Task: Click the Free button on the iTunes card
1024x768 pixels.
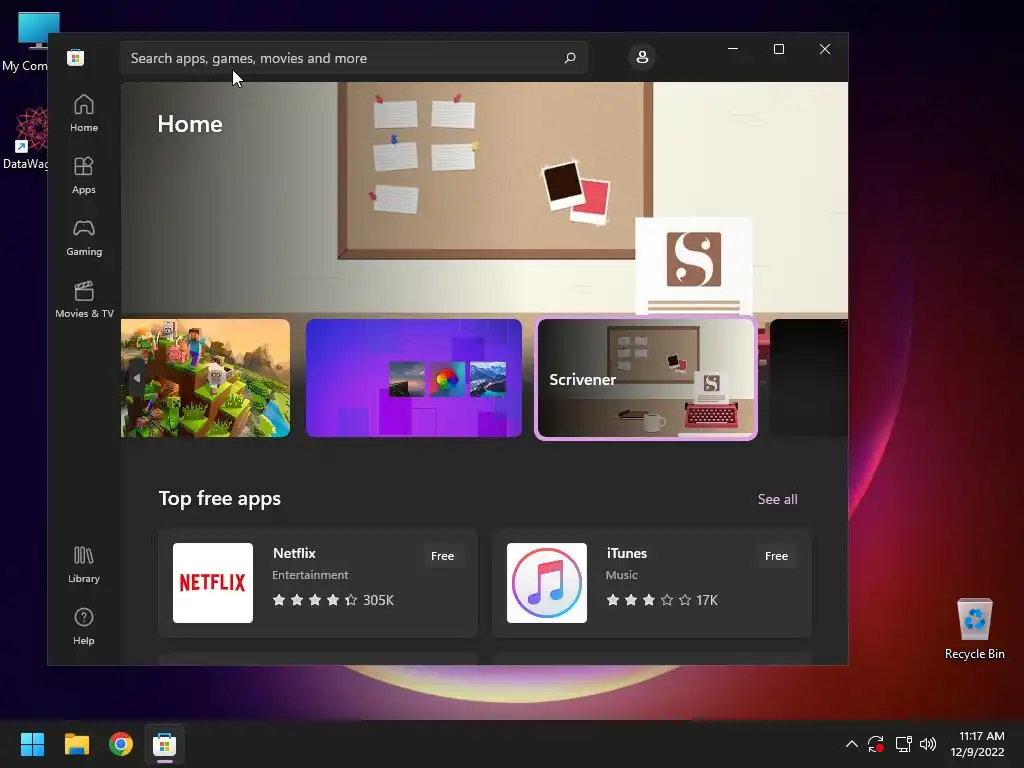Action: coord(776,556)
